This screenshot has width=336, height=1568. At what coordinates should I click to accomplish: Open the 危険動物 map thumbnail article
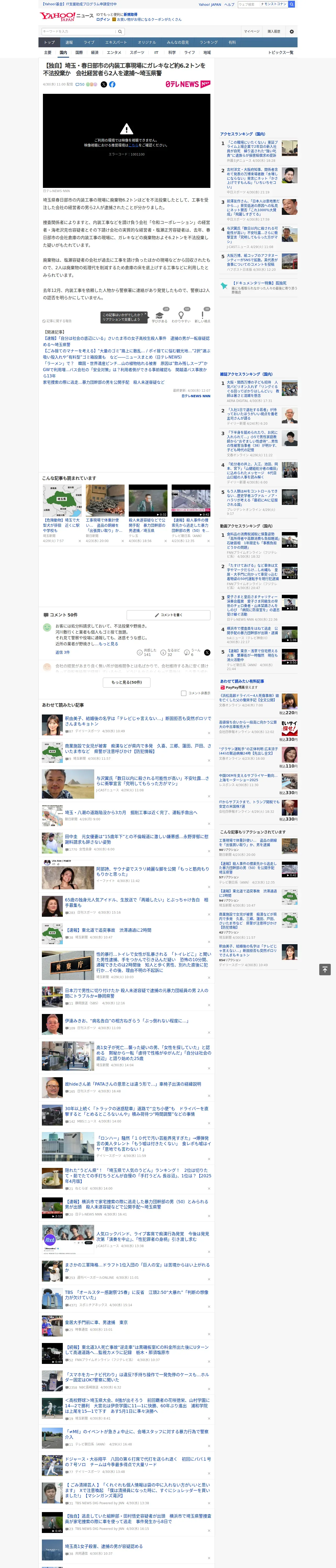click(x=62, y=500)
